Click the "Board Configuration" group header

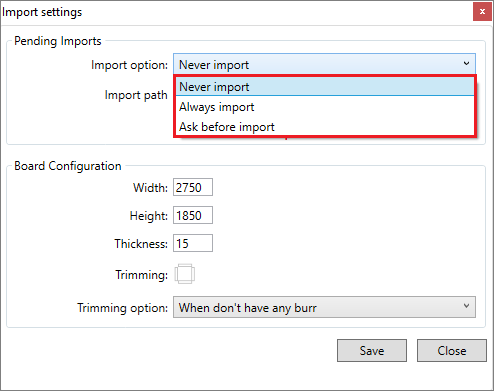tap(68, 166)
